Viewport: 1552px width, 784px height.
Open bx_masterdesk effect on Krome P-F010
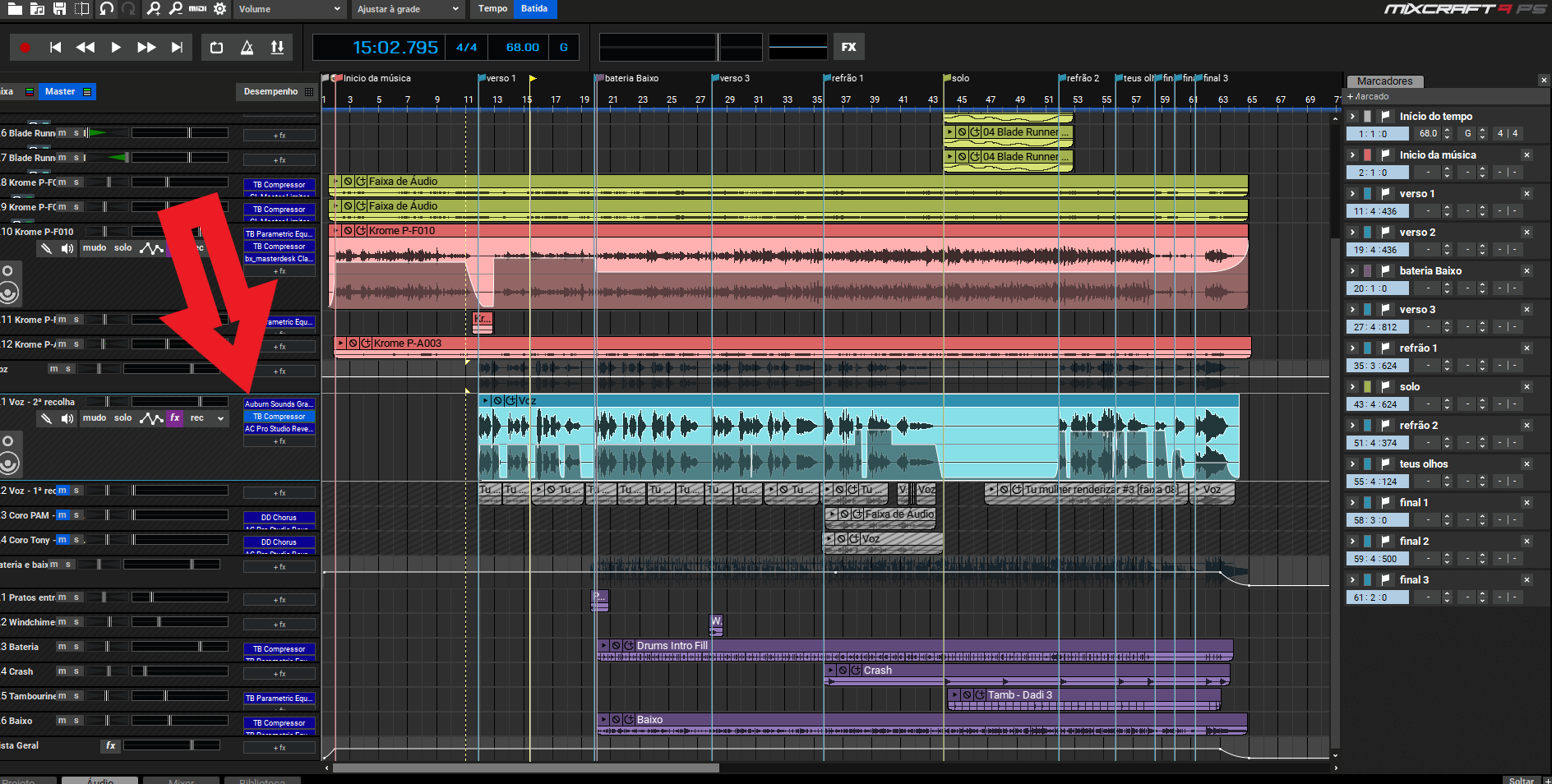(279, 259)
